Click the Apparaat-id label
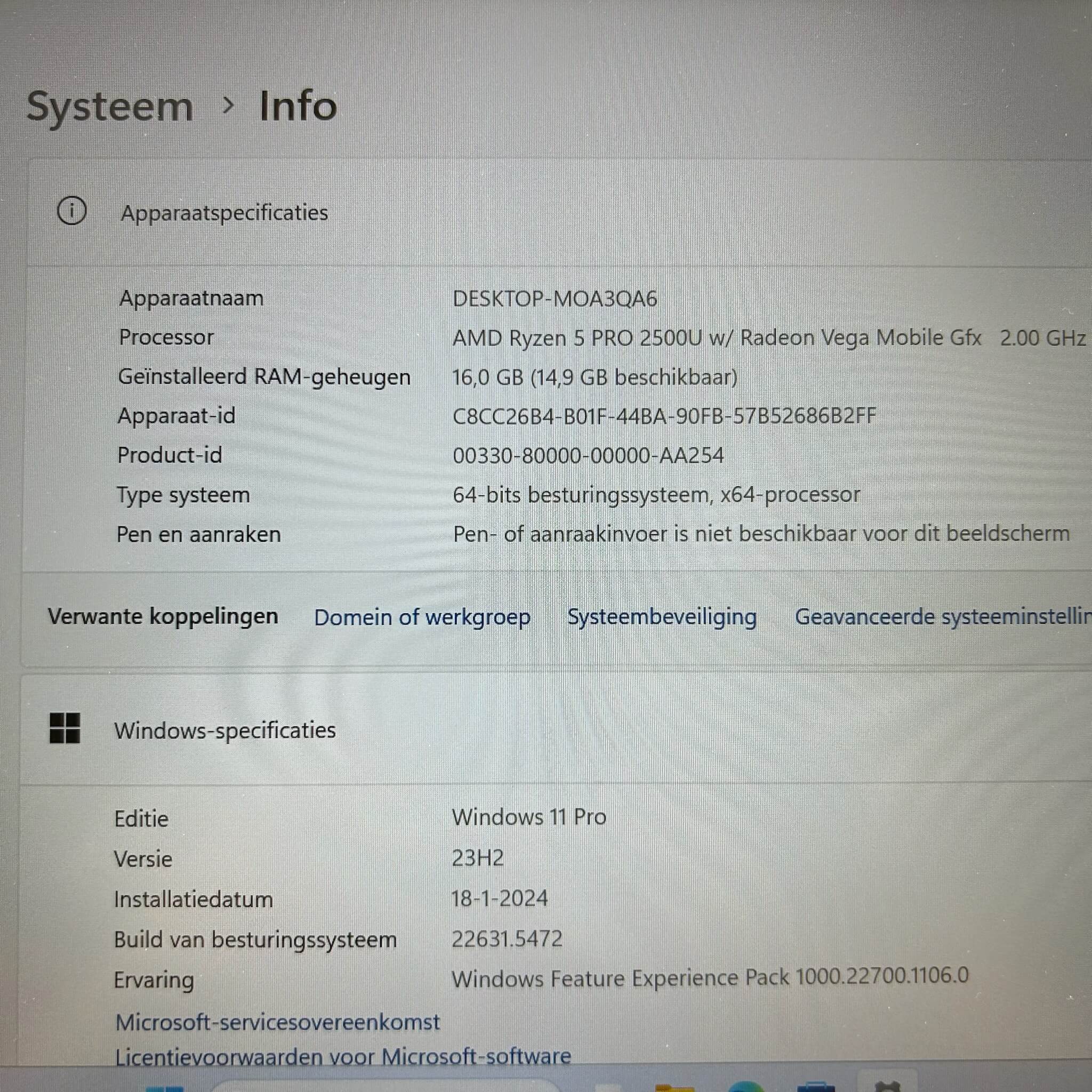This screenshot has width=1092, height=1092. tap(176, 415)
